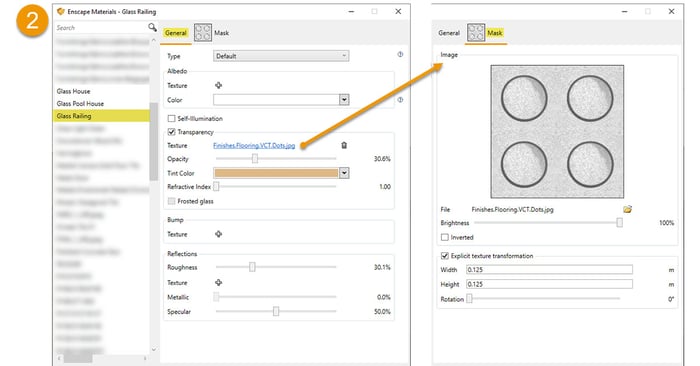Click the Enscape logo in title bar

(x=61, y=12)
